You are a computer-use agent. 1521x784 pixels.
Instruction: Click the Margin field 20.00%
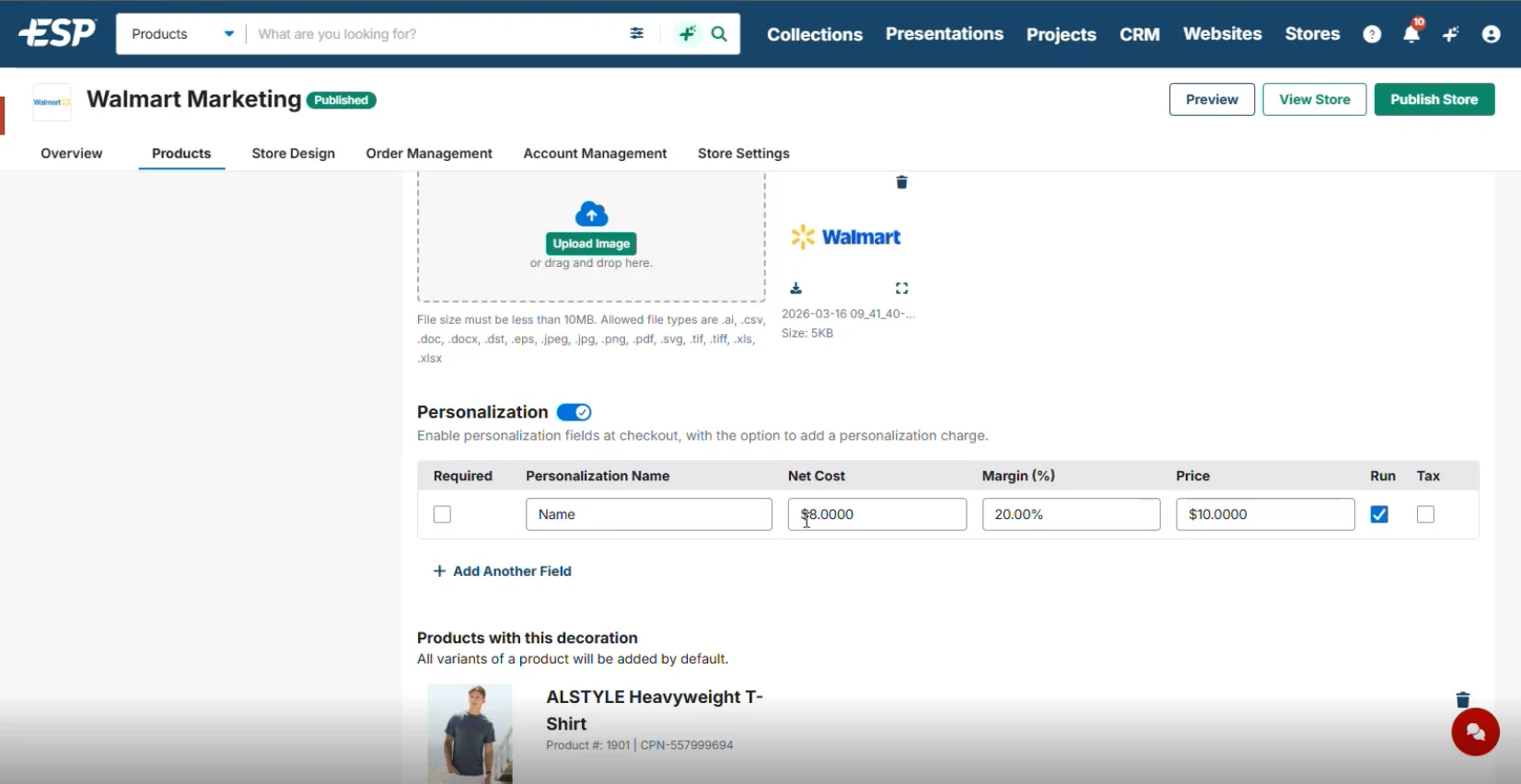(1071, 514)
